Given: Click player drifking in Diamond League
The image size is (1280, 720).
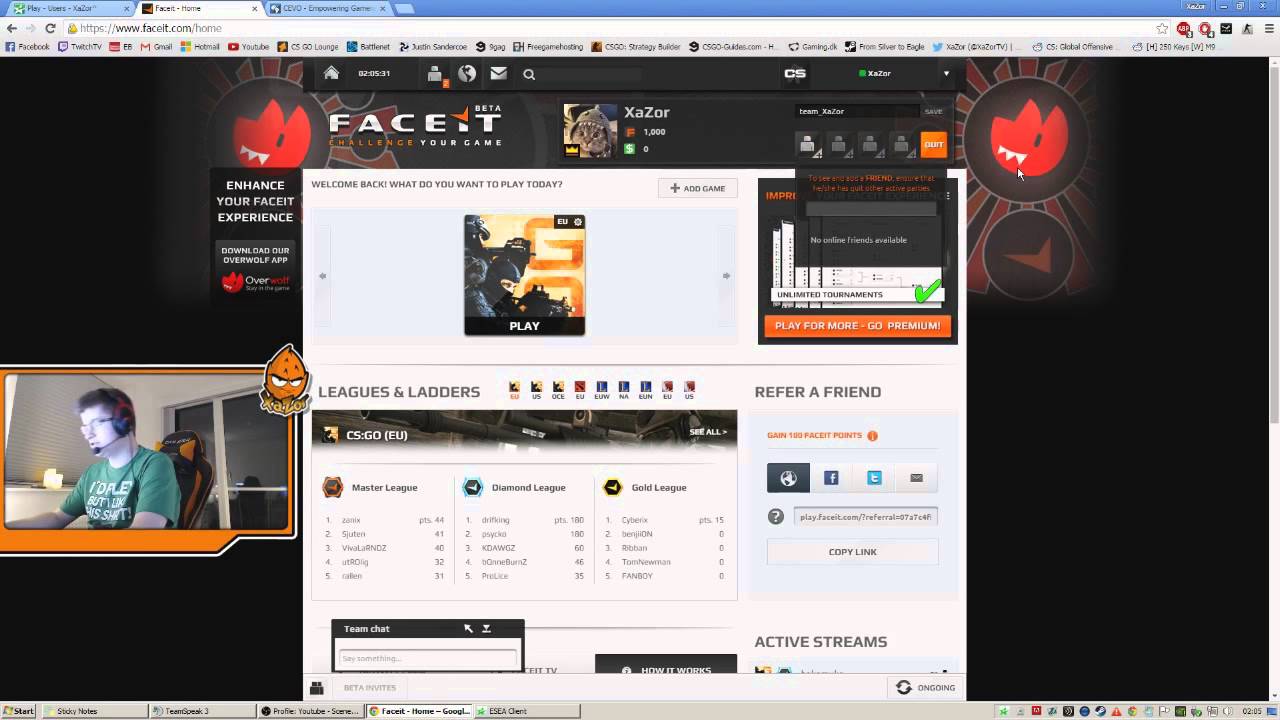Looking at the screenshot, I should click(495, 520).
